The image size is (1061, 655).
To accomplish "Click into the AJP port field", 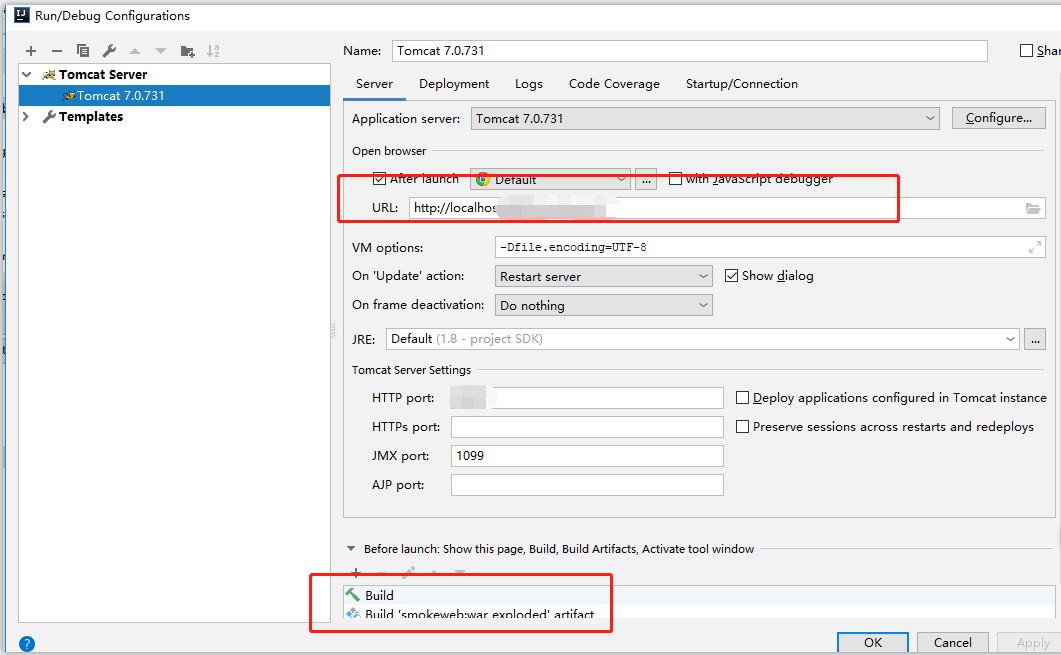I will coord(587,485).
